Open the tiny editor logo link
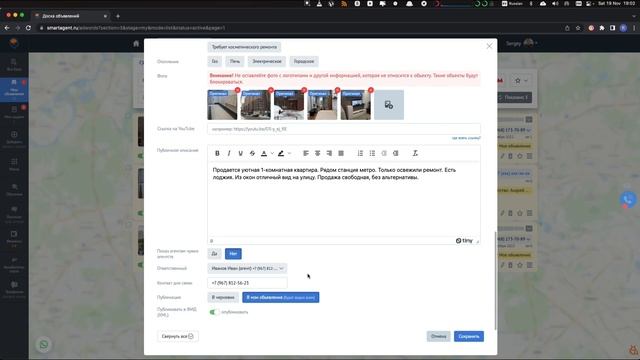 tap(464, 241)
